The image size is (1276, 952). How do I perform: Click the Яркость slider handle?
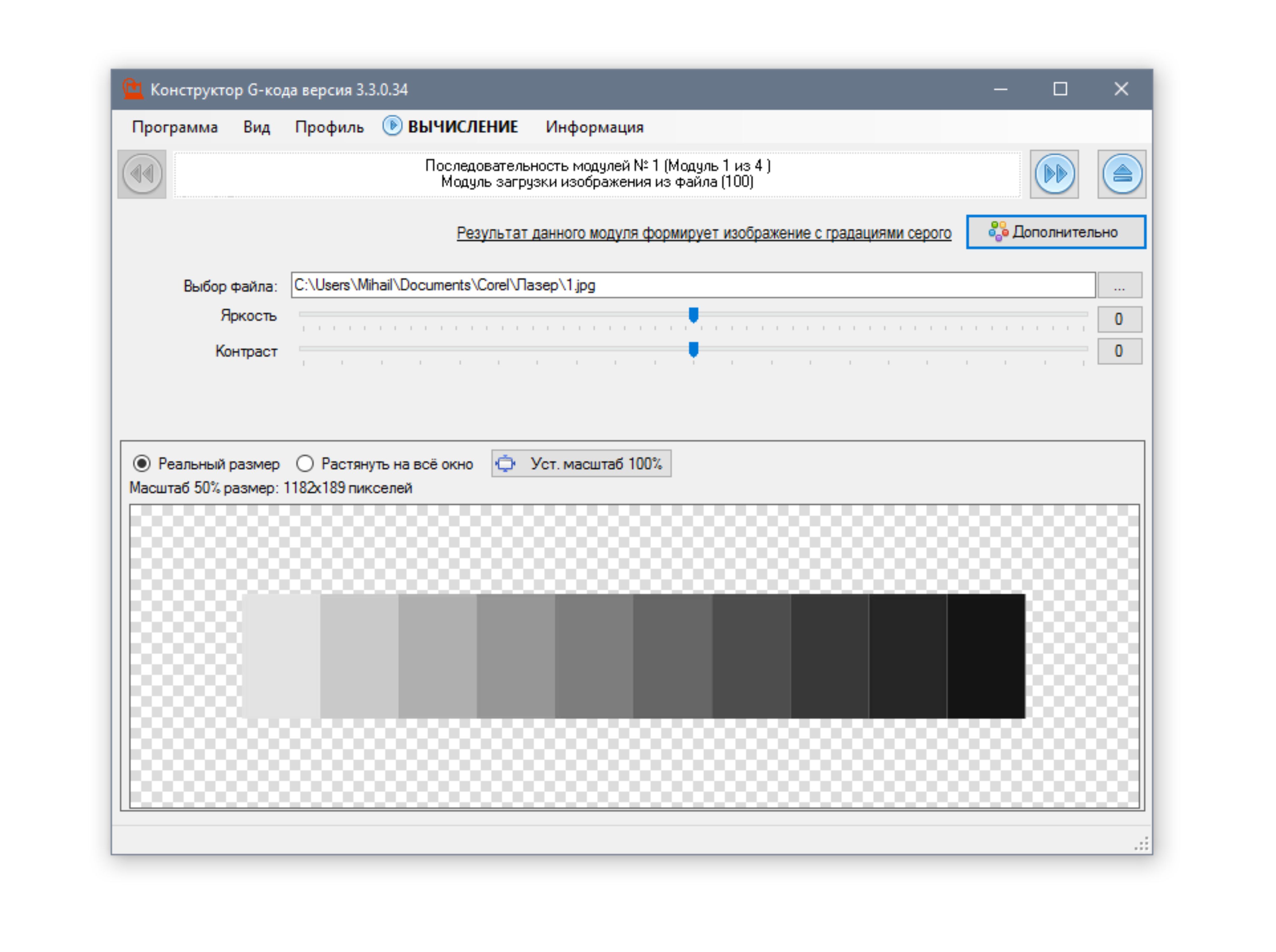point(693,315)
